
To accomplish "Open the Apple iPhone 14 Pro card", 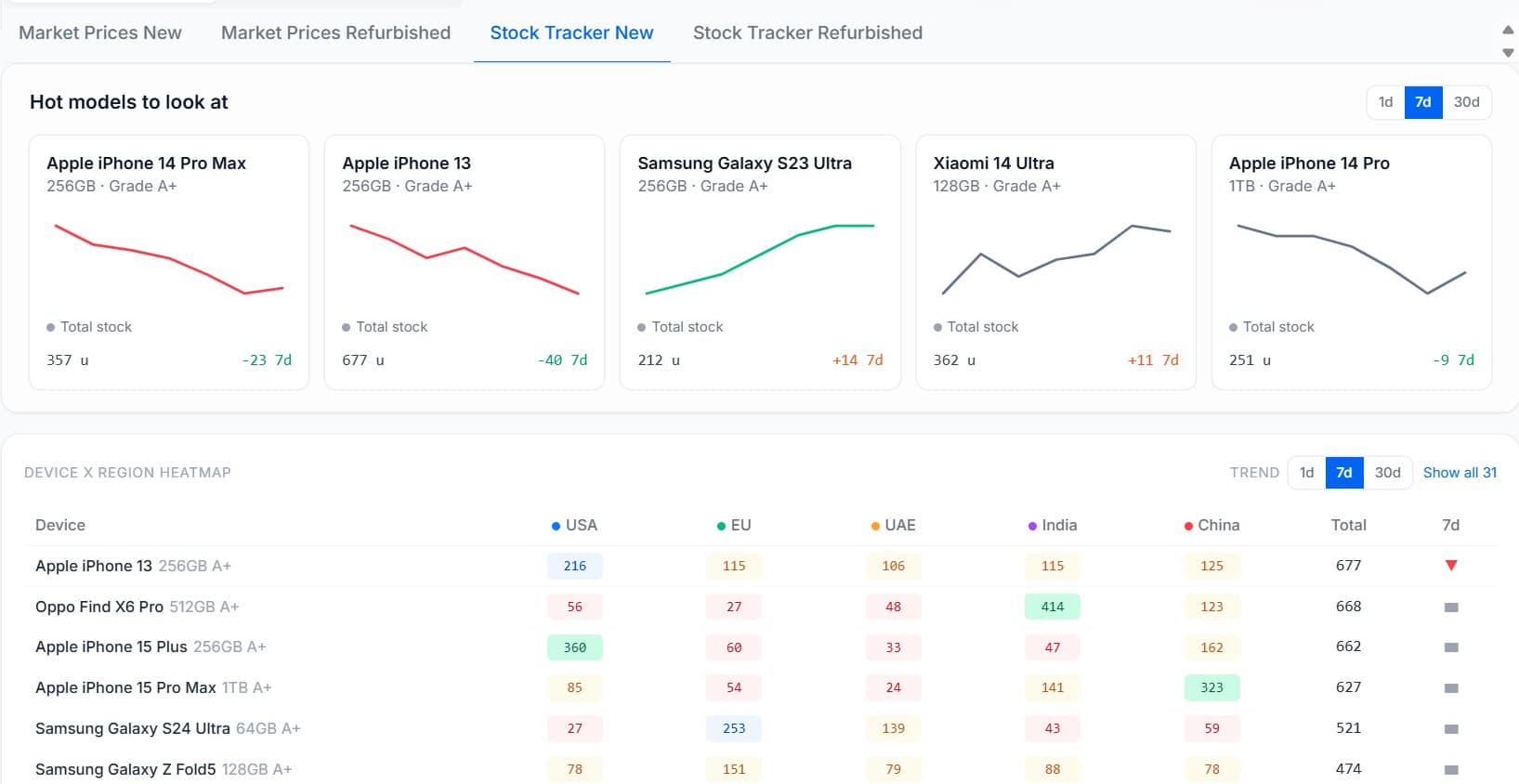I will pyautogui.click(x=1352, y=262).
